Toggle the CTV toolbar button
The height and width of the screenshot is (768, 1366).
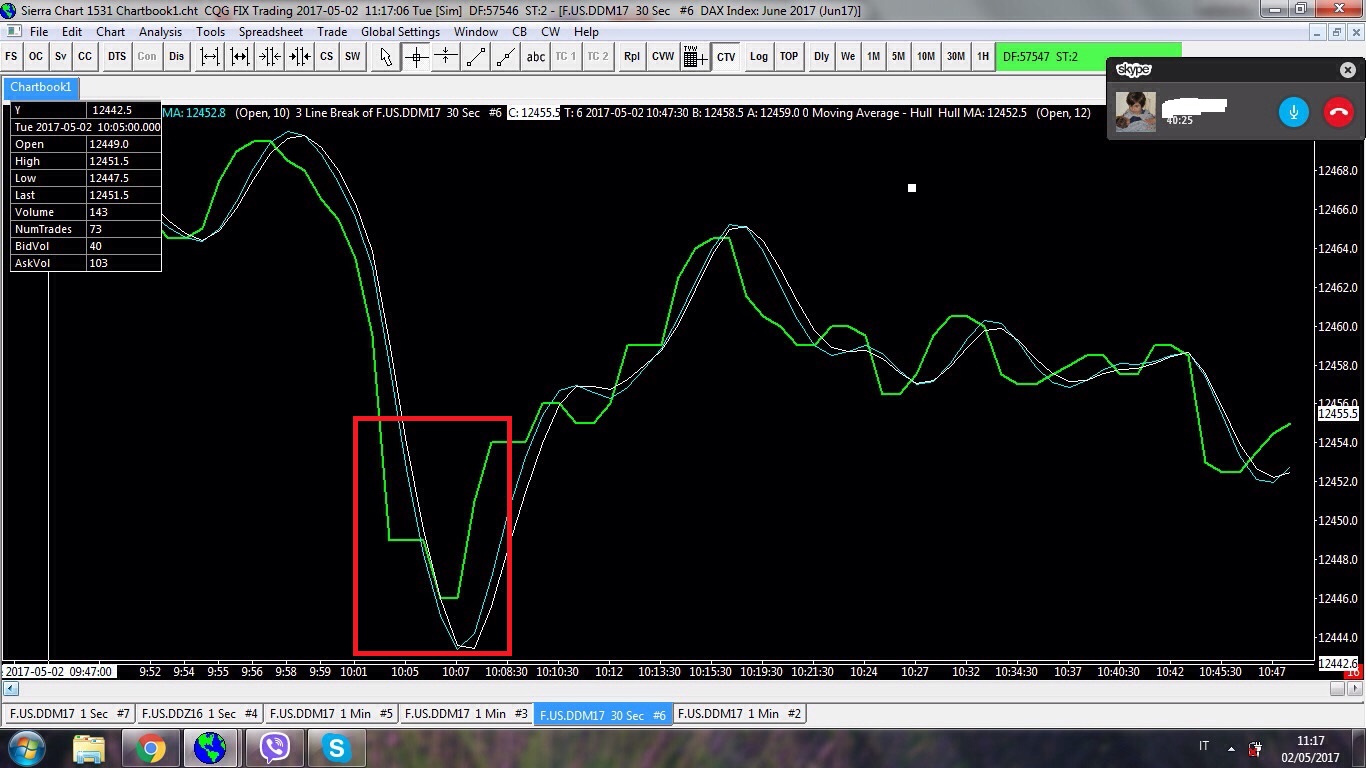pos(726,56)
